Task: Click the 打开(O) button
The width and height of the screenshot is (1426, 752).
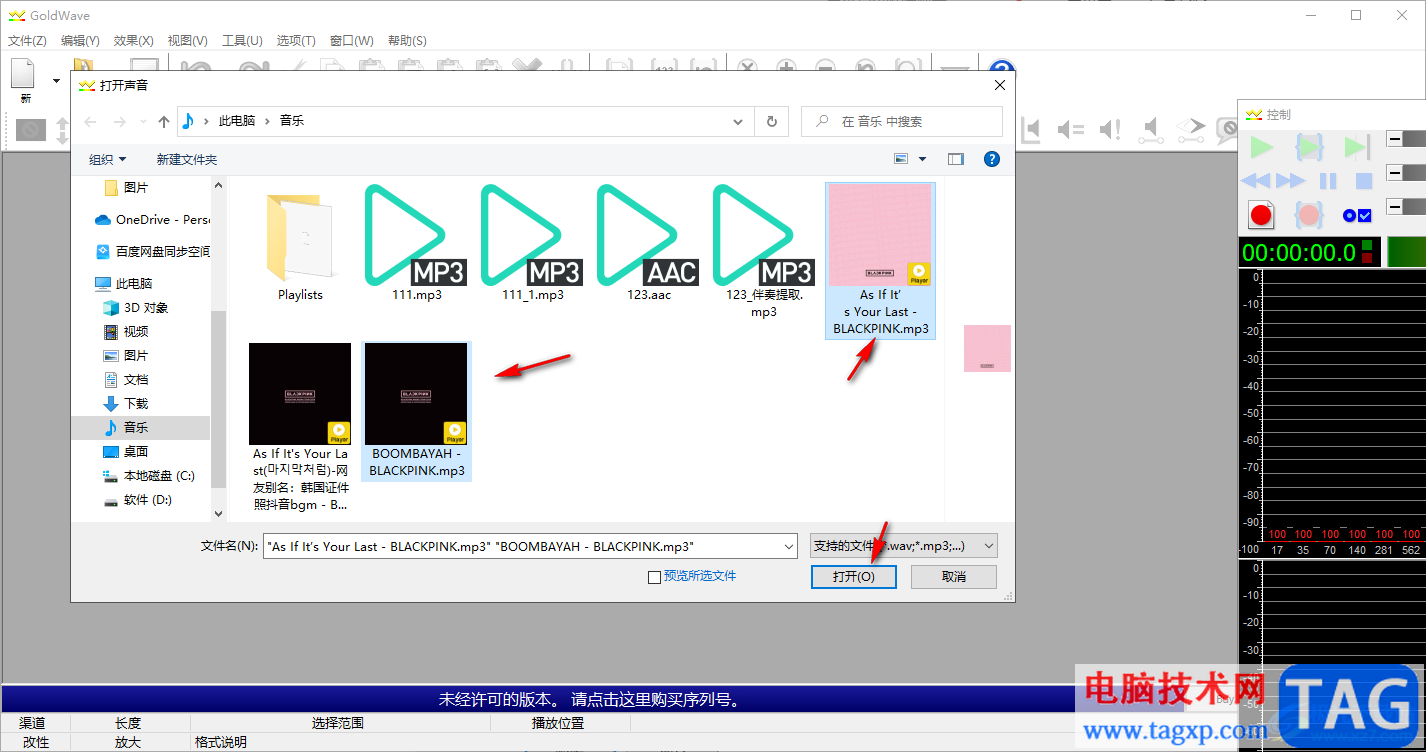Action: click(x=853, y=577)
